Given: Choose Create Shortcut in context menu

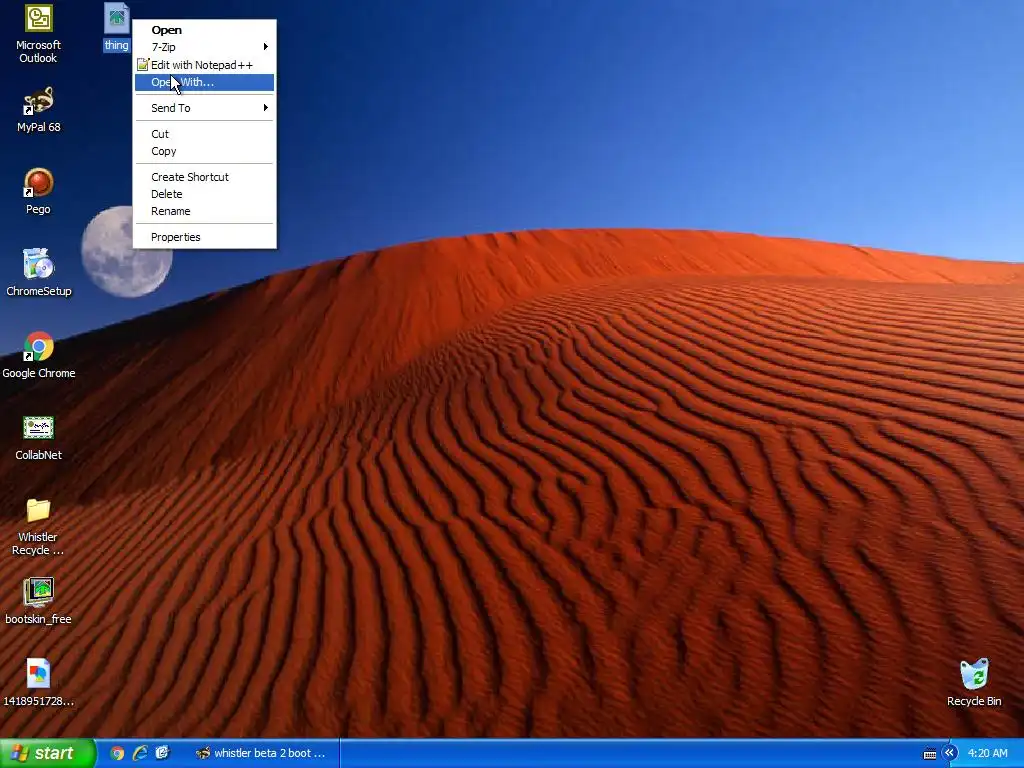Looking at the screenshot, I should pos(204,177).
